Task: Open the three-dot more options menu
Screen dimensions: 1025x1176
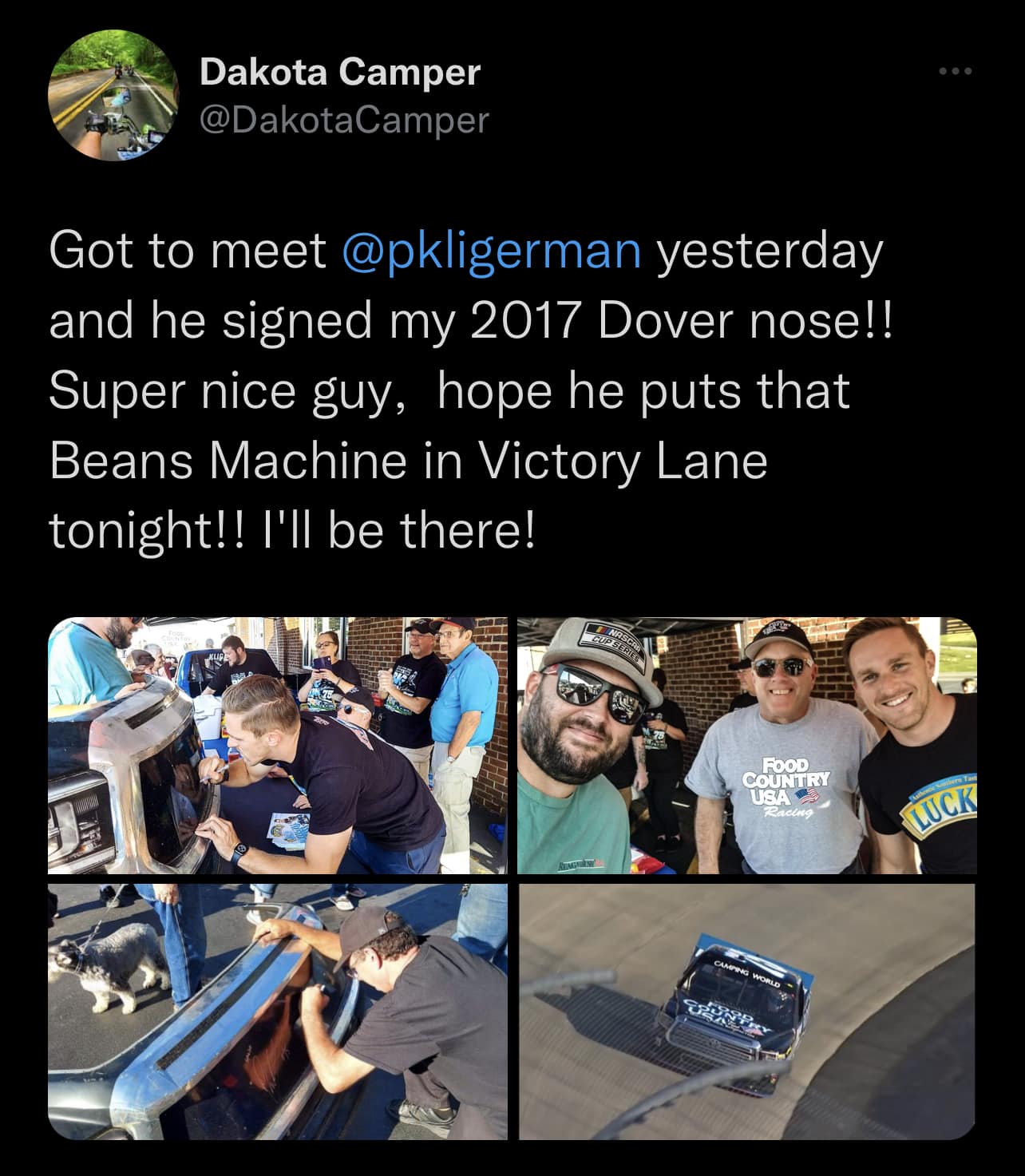Action: [x=956, y=72]
